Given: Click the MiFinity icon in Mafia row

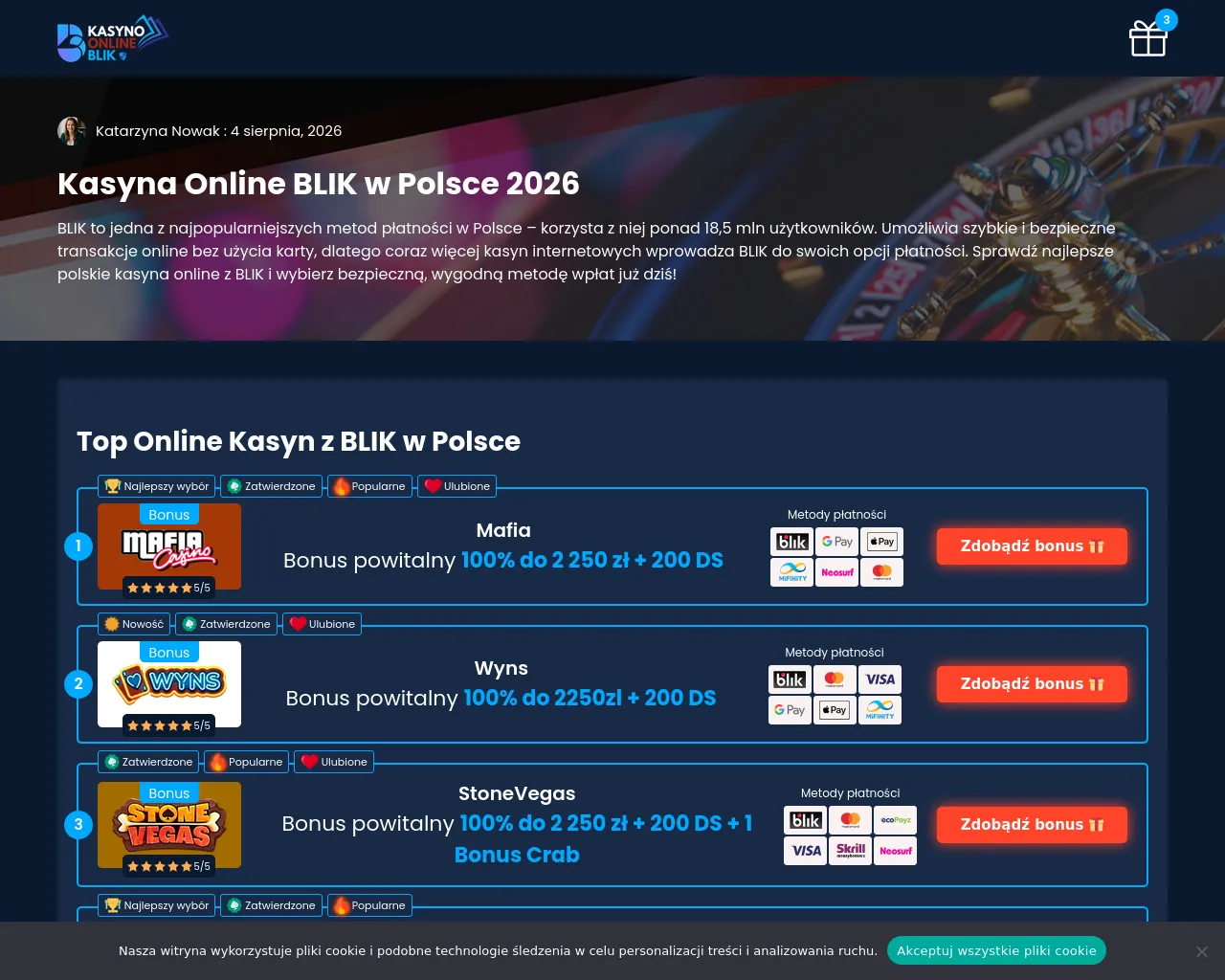Looking at the screenshot, I should click(x=792, y=572).
